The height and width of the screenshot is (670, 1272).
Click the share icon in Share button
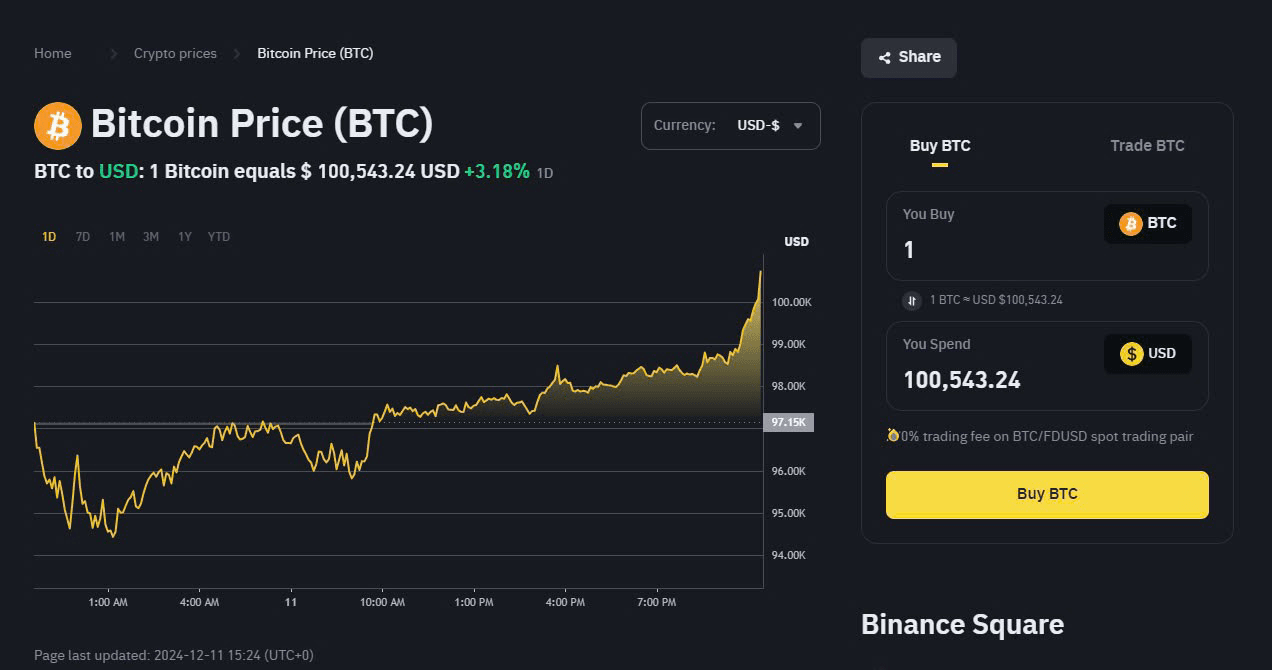click(x=885, y=58)
